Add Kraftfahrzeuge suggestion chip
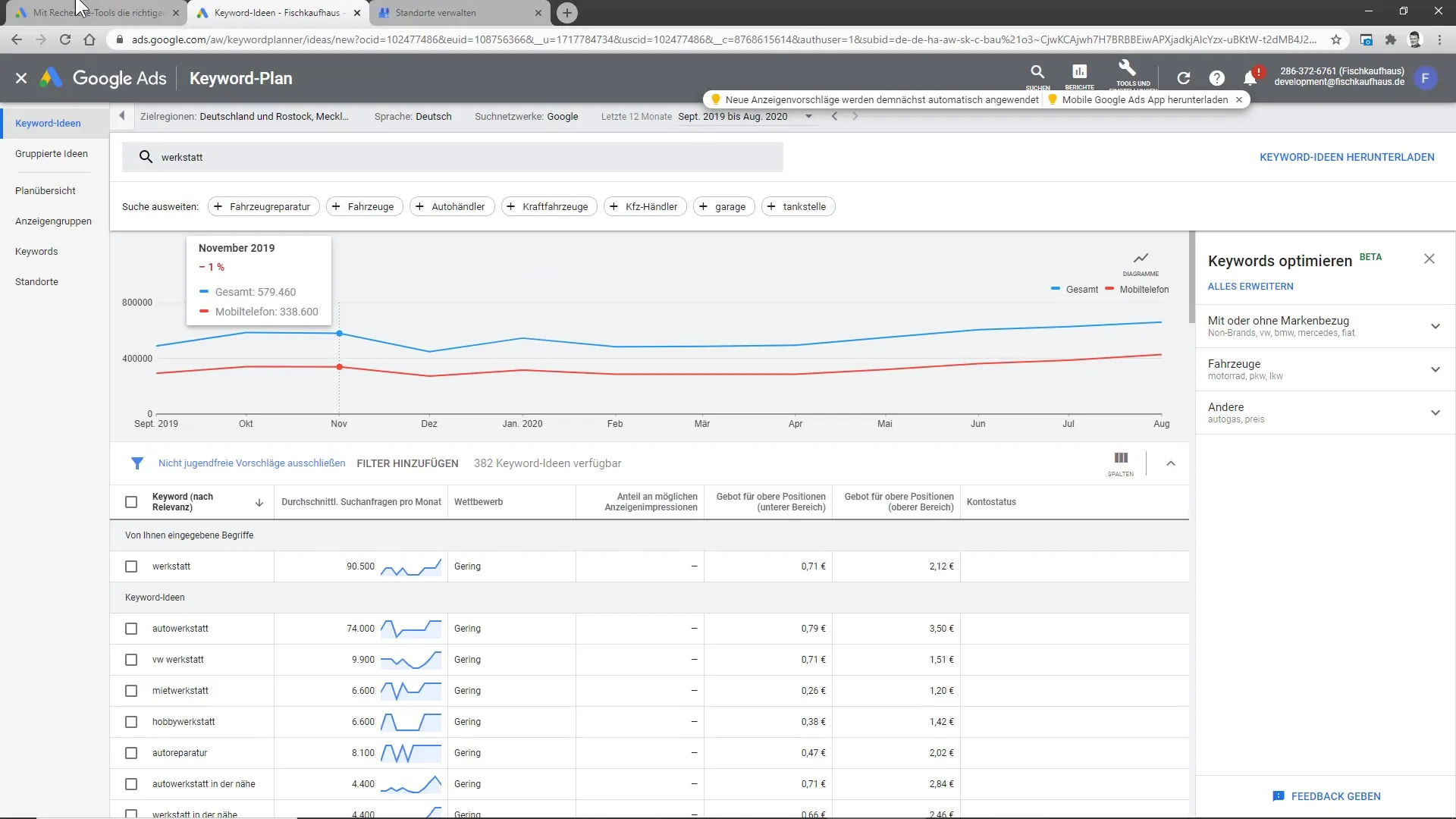The image size is (1456, 819). (x=548, y=206)
